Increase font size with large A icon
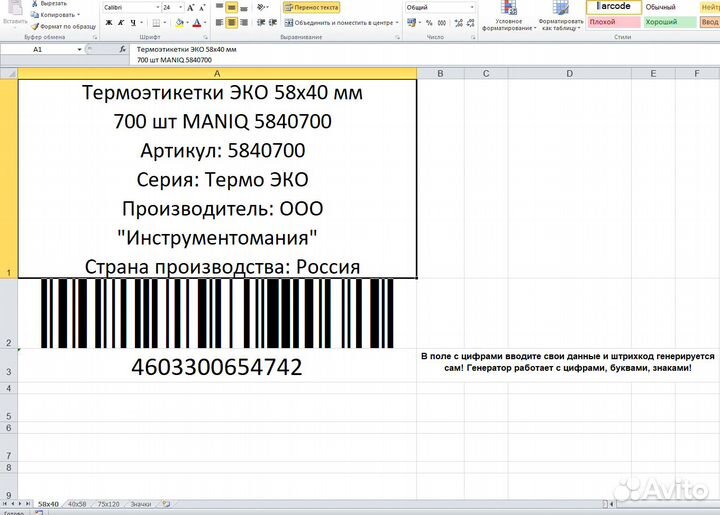This screenshot has height=515, width=720. [191, 8]
